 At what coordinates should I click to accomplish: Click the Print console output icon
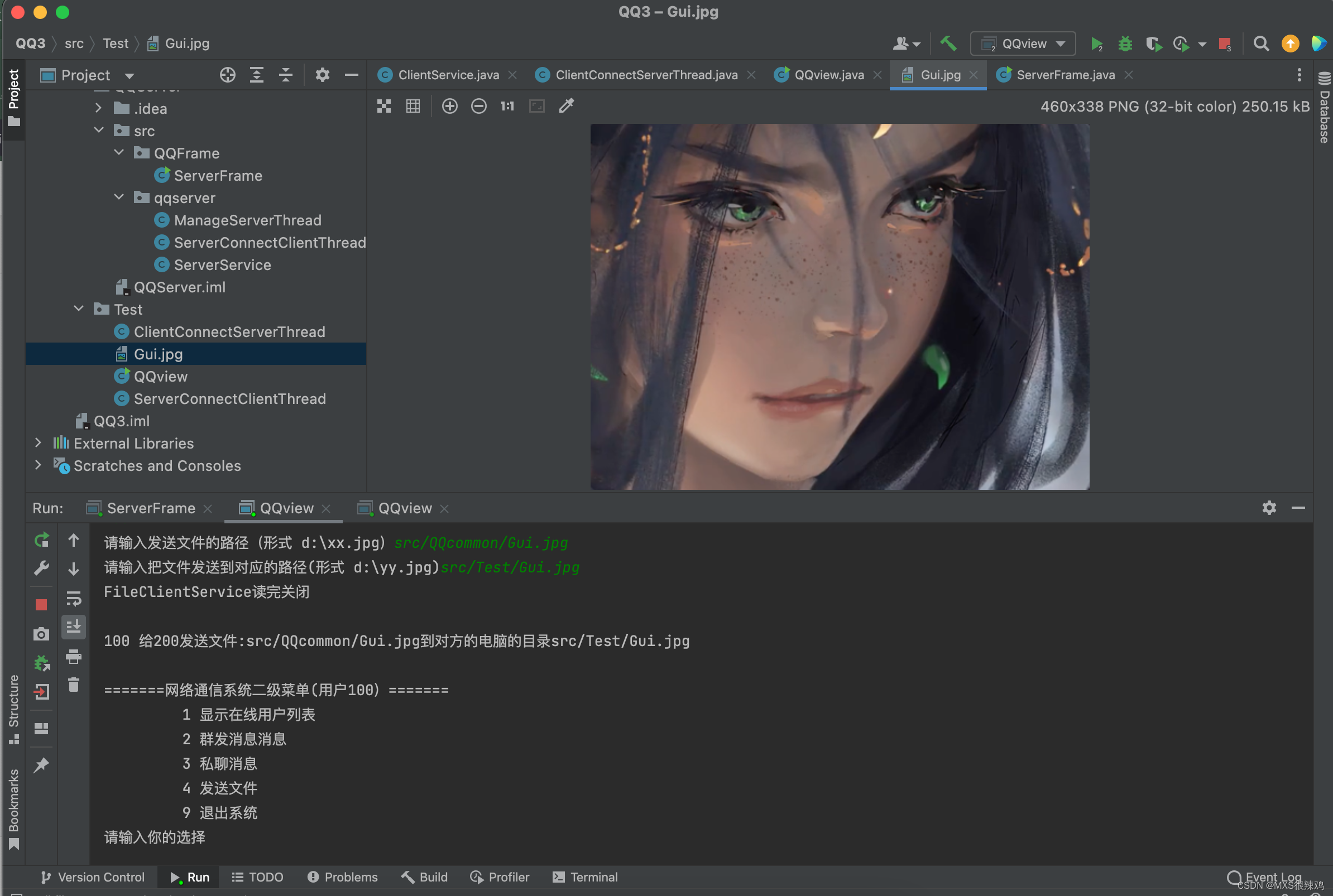pos(74,656)
